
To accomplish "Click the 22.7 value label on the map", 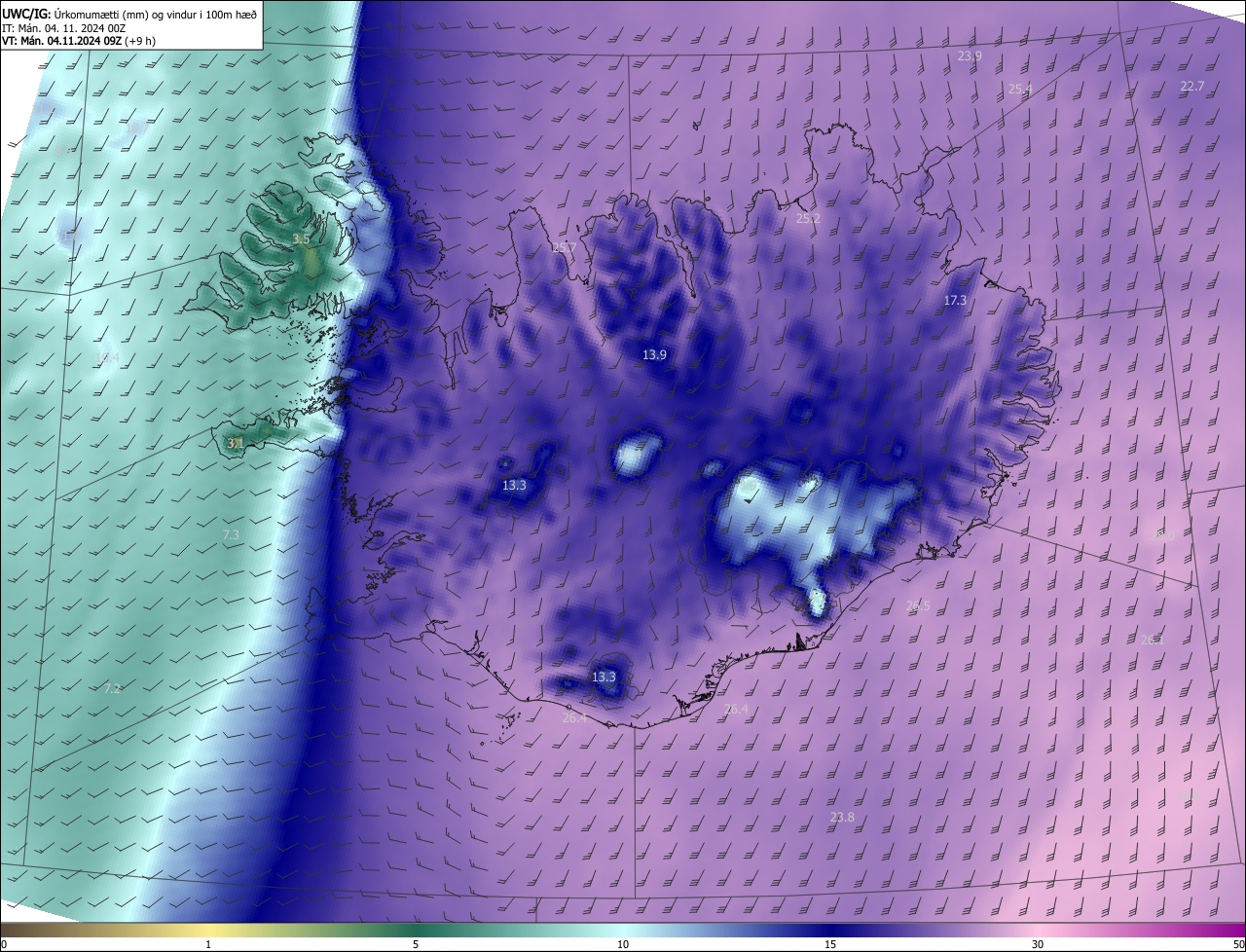I will pyautogui.click(x=1191, y=87).
